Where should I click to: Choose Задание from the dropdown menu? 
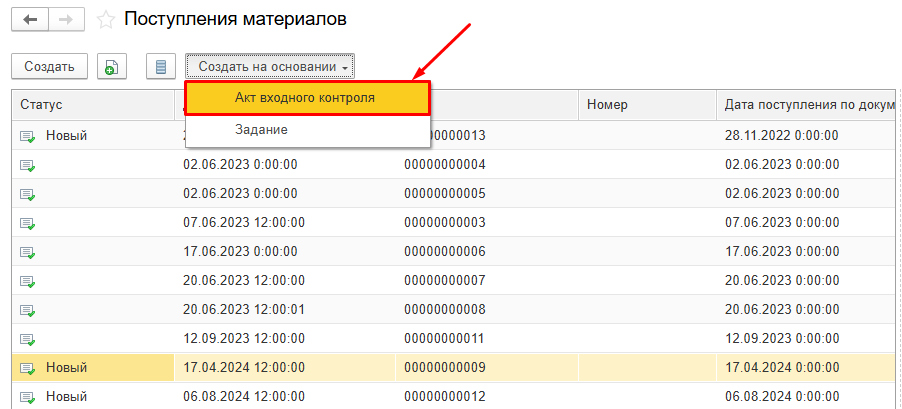click(261, 130)
